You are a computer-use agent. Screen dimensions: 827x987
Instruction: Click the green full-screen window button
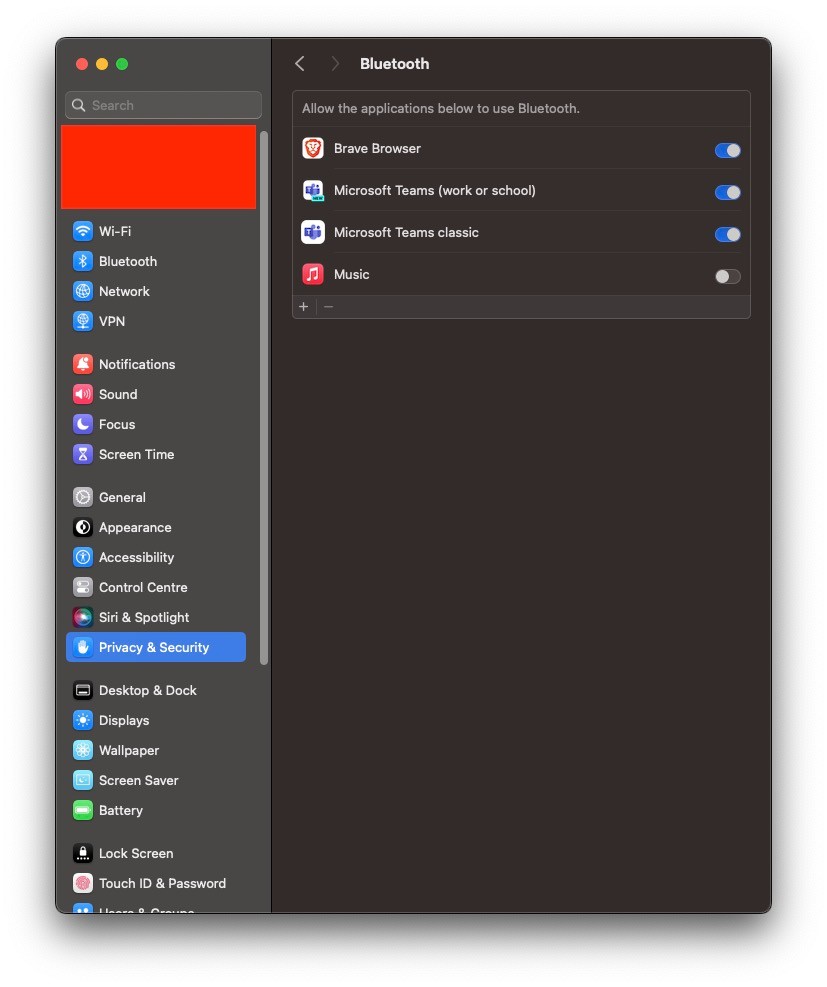(122, 64)
